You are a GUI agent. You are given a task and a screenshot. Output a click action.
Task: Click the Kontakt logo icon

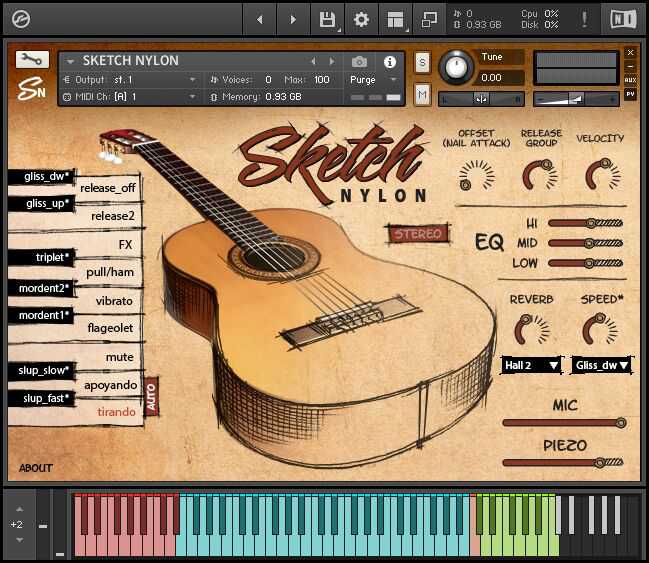21,19
